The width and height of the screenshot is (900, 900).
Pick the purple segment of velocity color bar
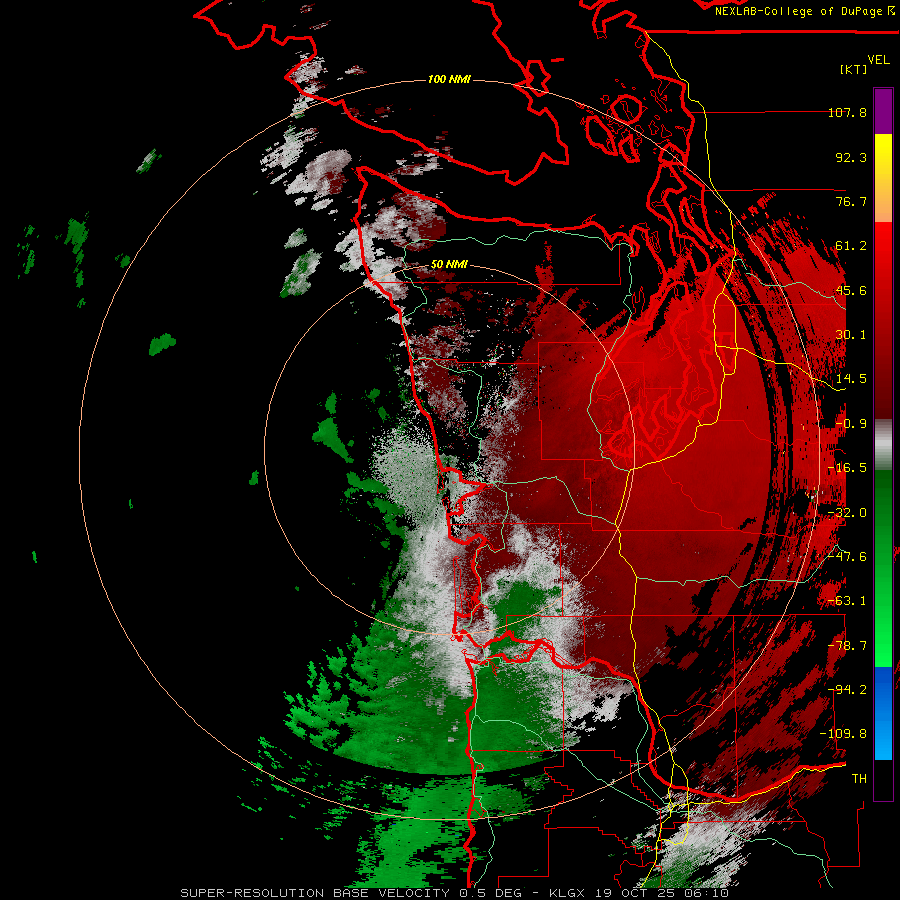click(883, 111)
